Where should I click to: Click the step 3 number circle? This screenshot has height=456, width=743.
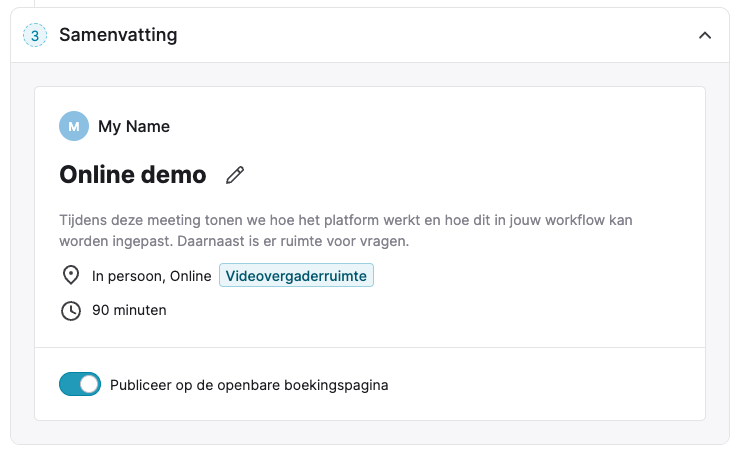click(35, 35)
